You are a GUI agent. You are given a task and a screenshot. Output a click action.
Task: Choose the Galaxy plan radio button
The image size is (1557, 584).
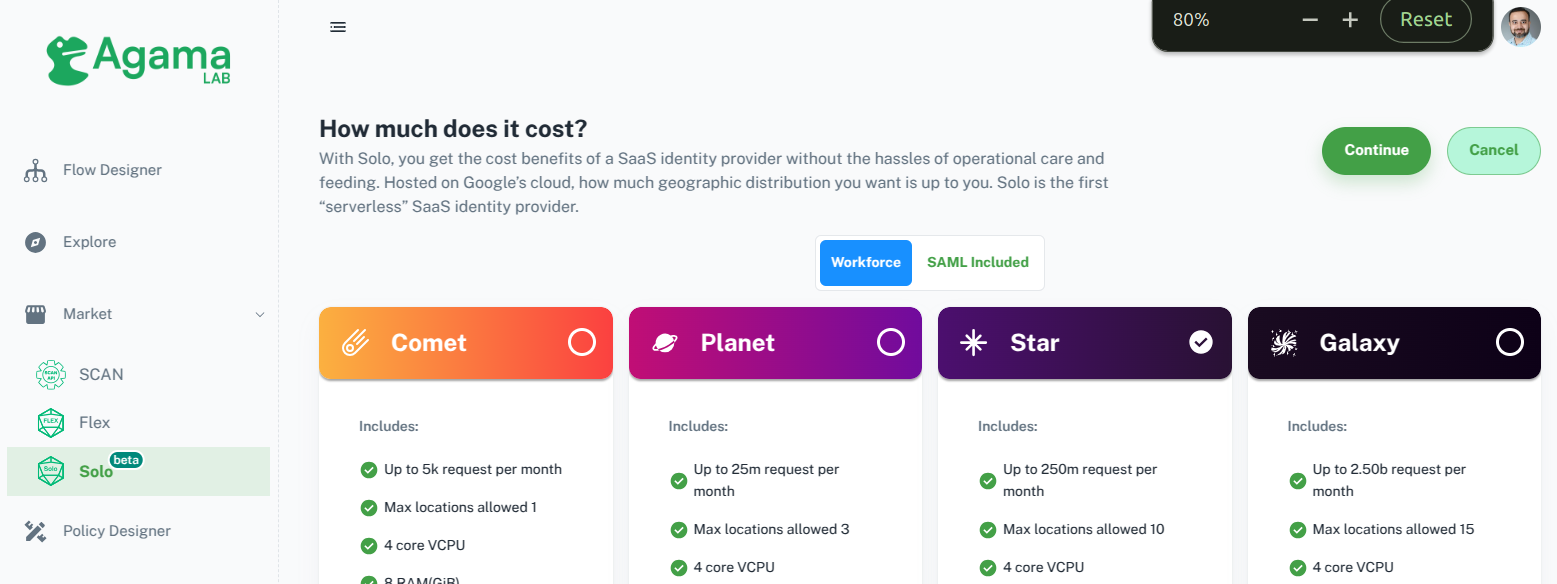[1509, 343]
